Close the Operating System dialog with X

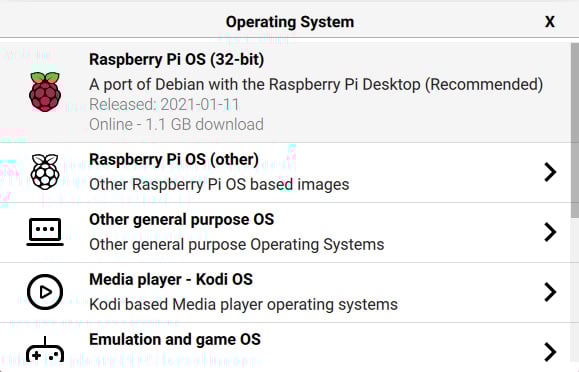[x=550, y=22]
